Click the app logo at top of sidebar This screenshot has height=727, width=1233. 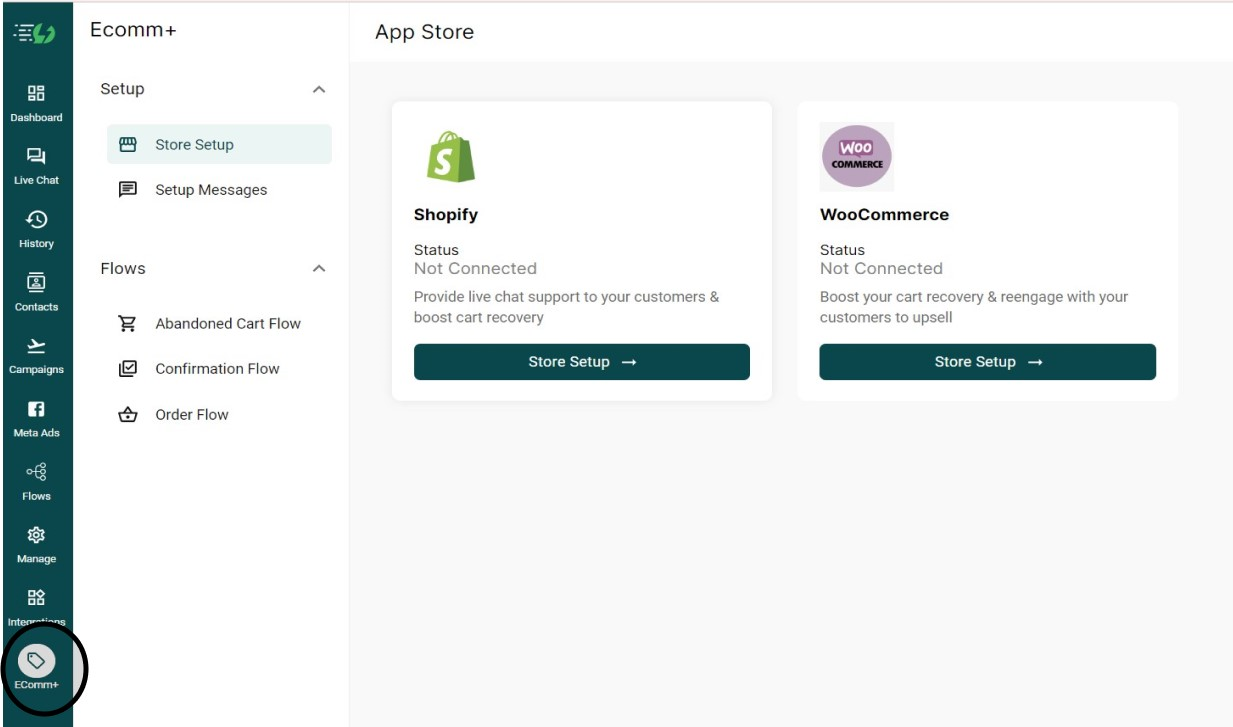pyautogui.click(x=35, y=32)
